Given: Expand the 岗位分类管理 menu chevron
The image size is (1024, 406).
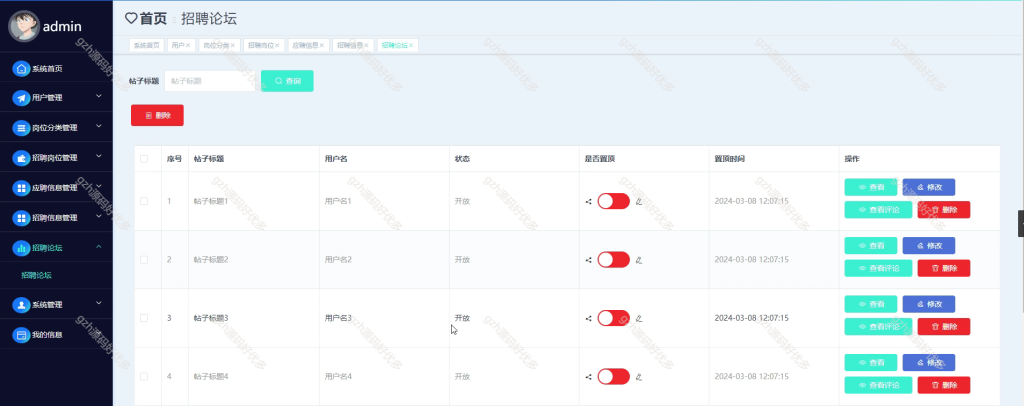Looking at the screenshot, I should click(99, 126).
